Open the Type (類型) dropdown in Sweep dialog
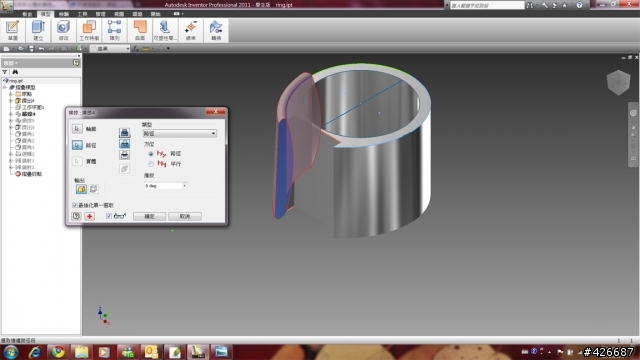This screenshot has width=640, height=360. tap(179, 133)
